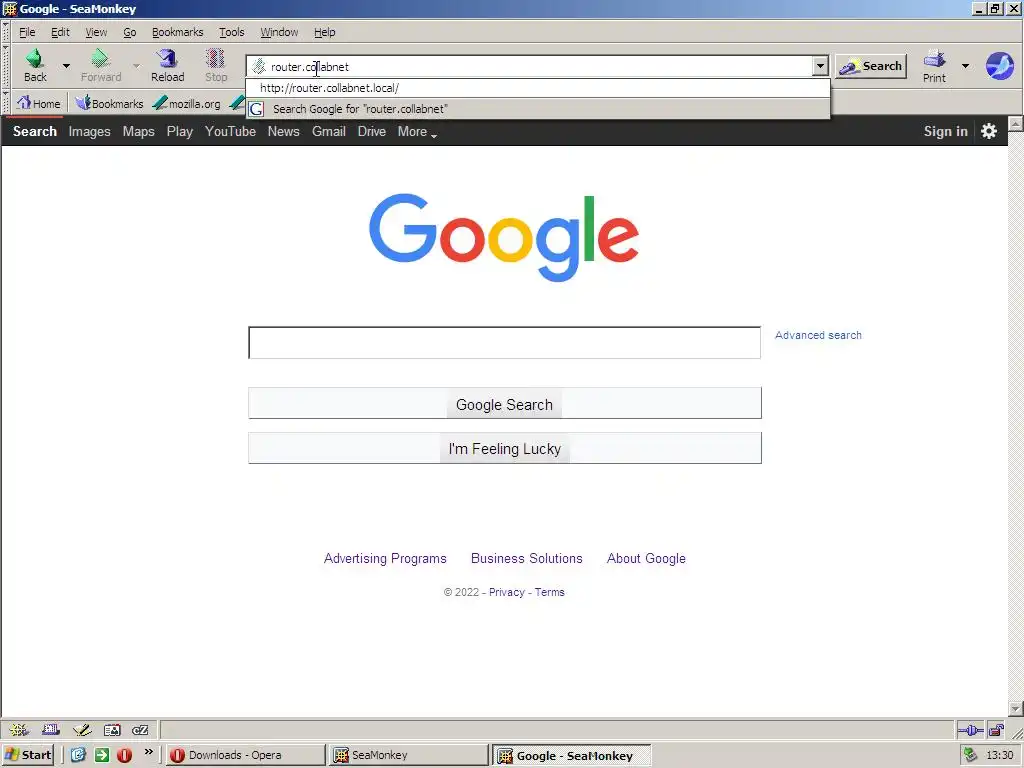Open the Tools menu
Screen dimensions: 1024x768
coord(231,32)
